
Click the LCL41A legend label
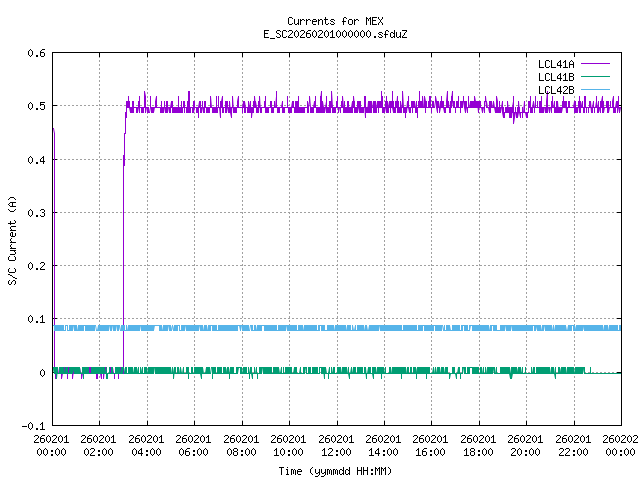557,64
